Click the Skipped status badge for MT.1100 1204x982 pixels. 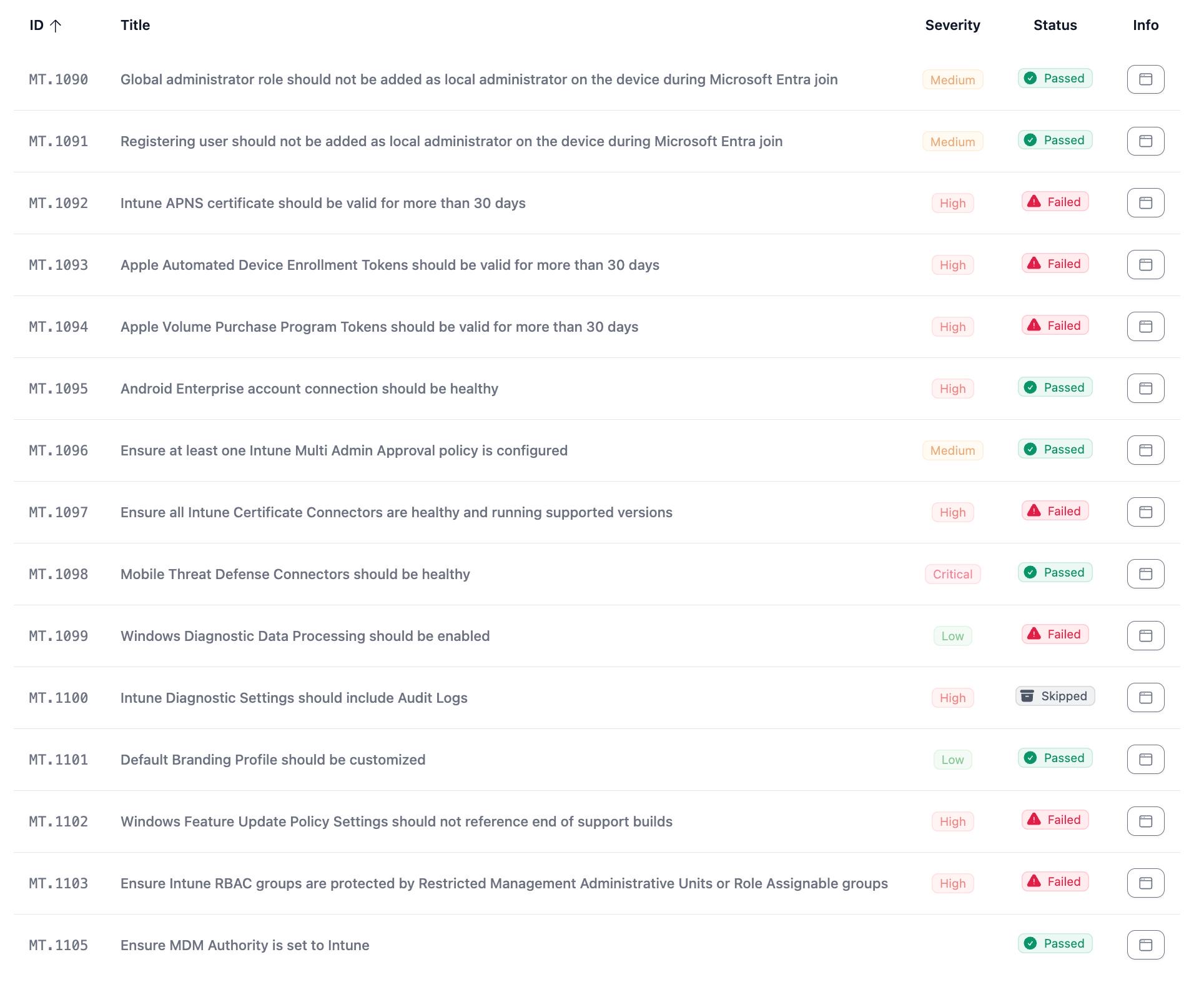(1055, 697)
